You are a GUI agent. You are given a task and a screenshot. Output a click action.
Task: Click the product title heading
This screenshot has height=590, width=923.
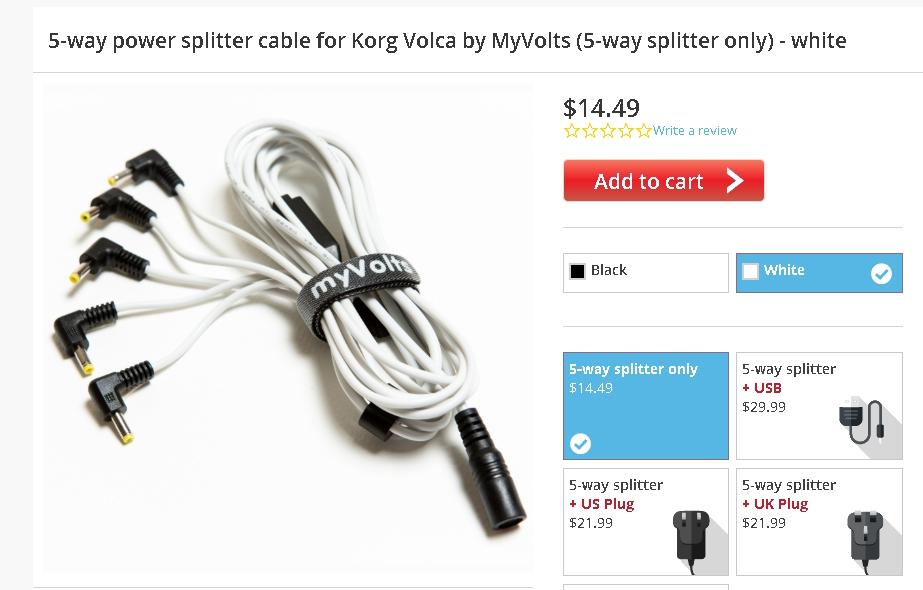click(447, 41)
